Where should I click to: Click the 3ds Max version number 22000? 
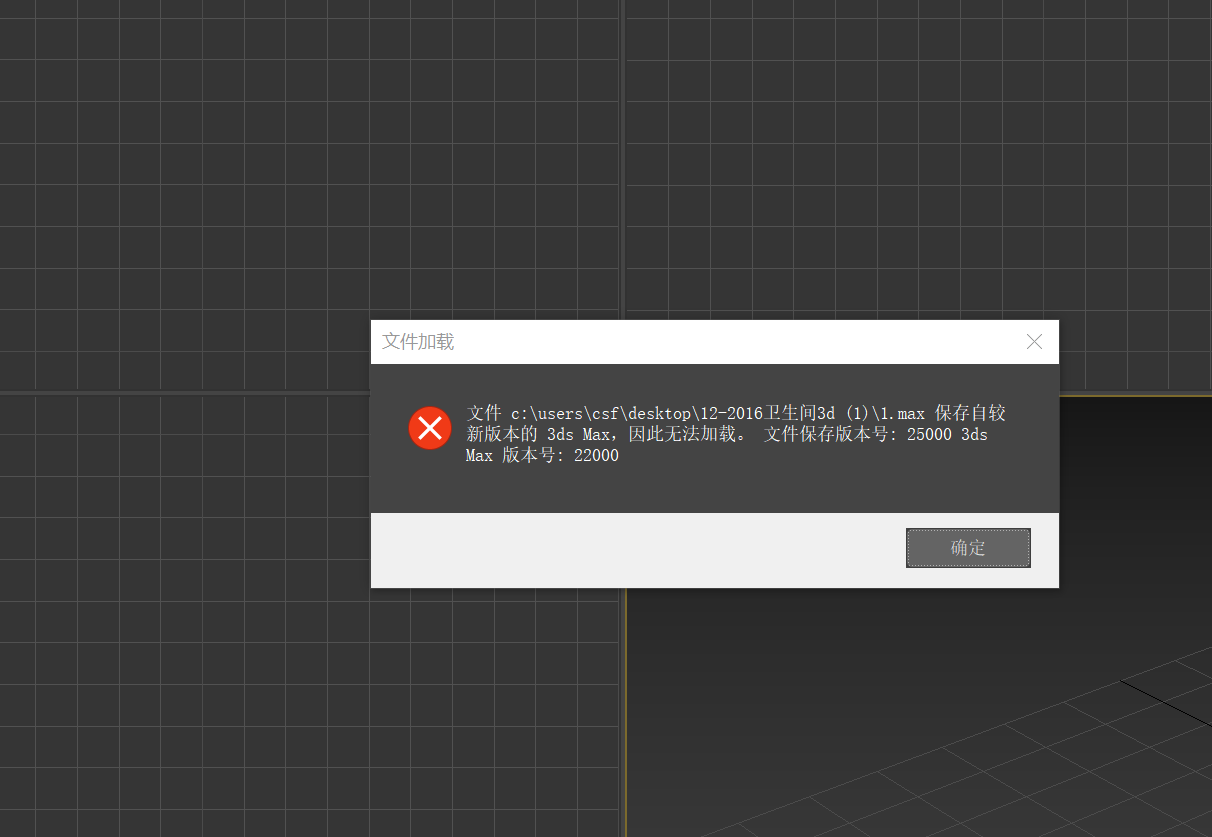pyautogui.click(x=596, y=456)
